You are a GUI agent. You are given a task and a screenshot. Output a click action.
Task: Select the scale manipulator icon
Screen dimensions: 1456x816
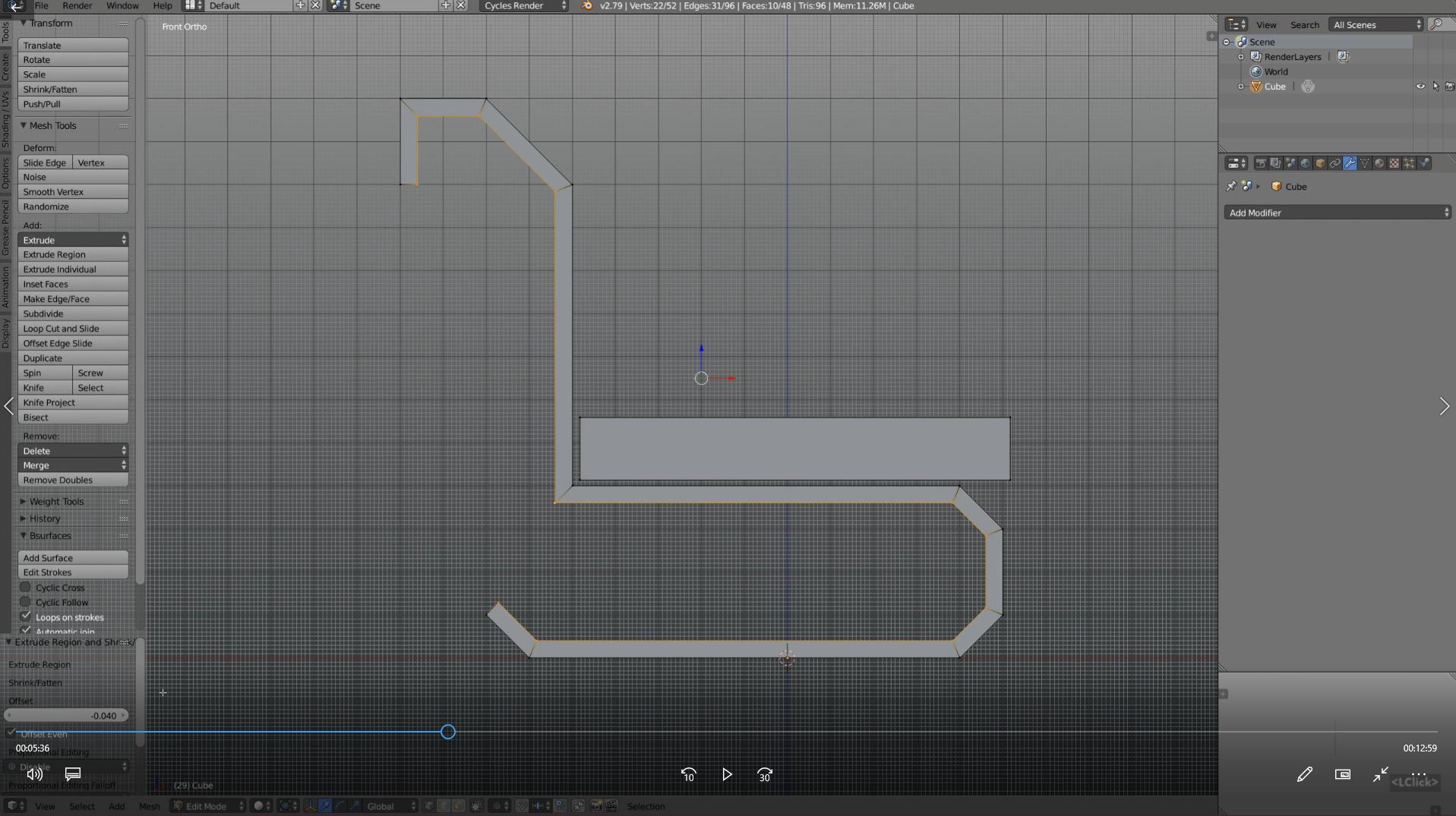[x=355, y=806]
